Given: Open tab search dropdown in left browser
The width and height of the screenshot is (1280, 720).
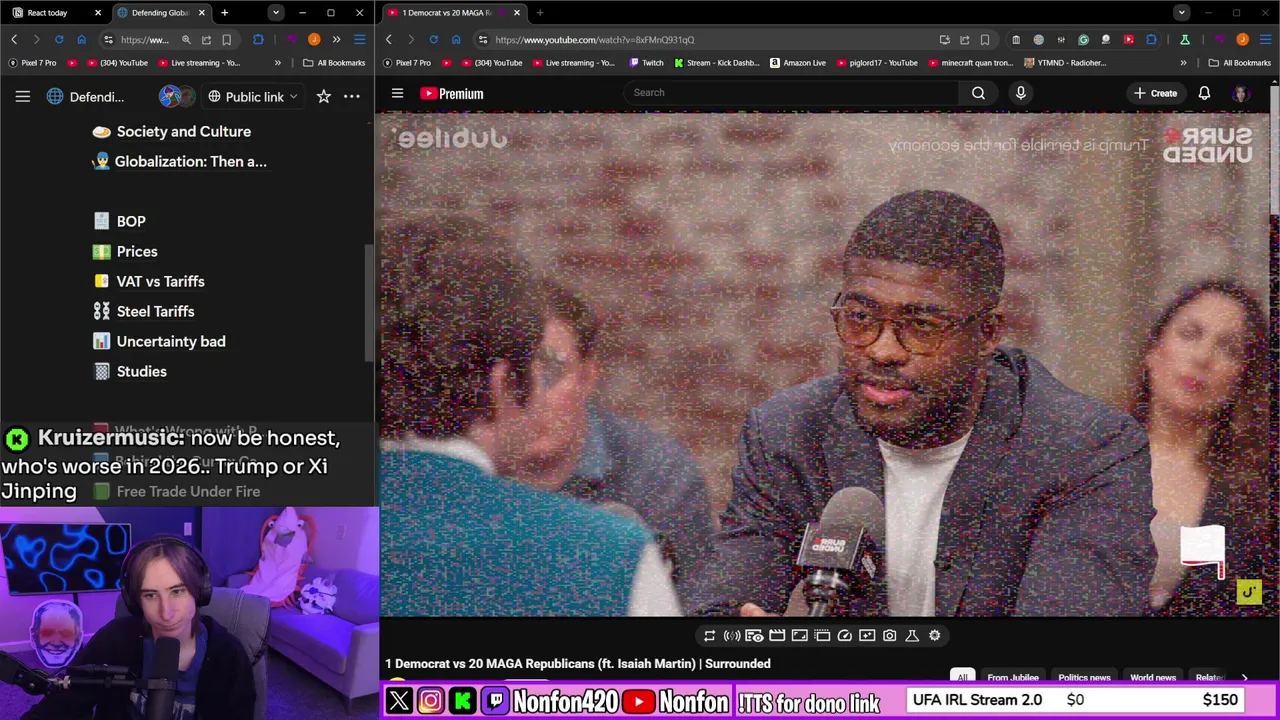Looking at the screenshot, I should [276, 13].
